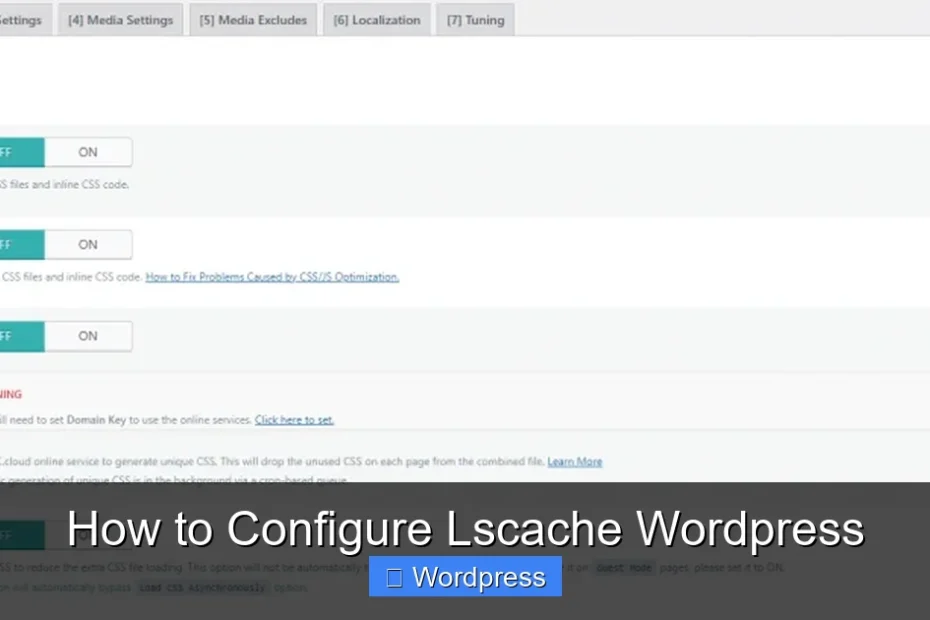Select the "[6] Localization" tab
Screen dimensions: 930x620
[376, 19]
